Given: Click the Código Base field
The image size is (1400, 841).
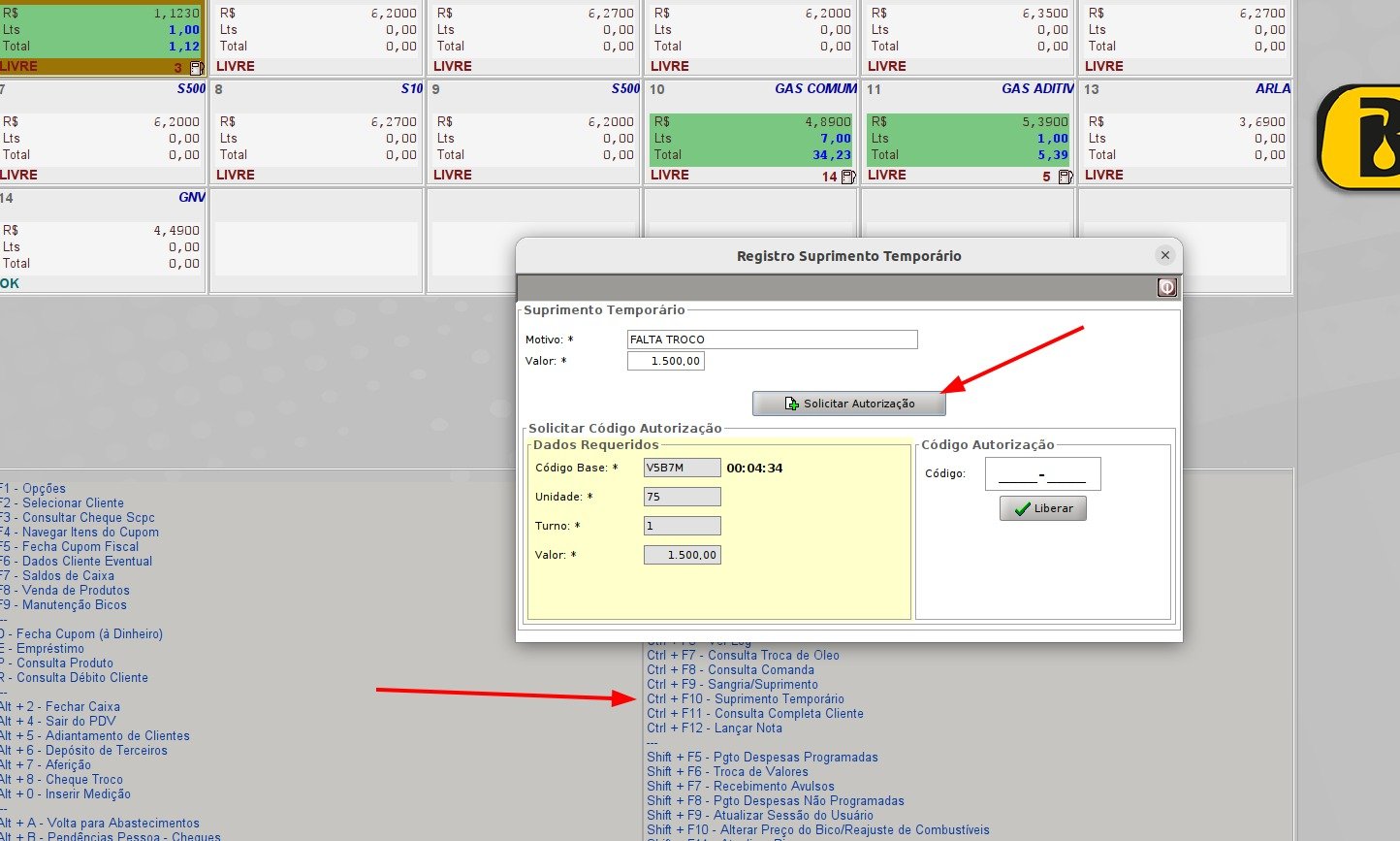Looking at the screenshot, I should pyautogui.click(x=682, y=468).
